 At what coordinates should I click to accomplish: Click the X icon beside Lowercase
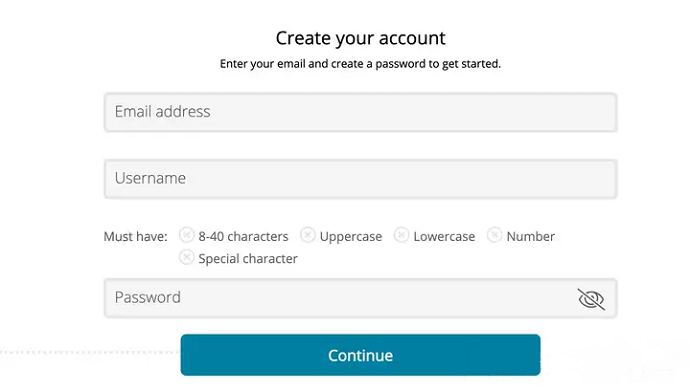[x=401, y=235]
